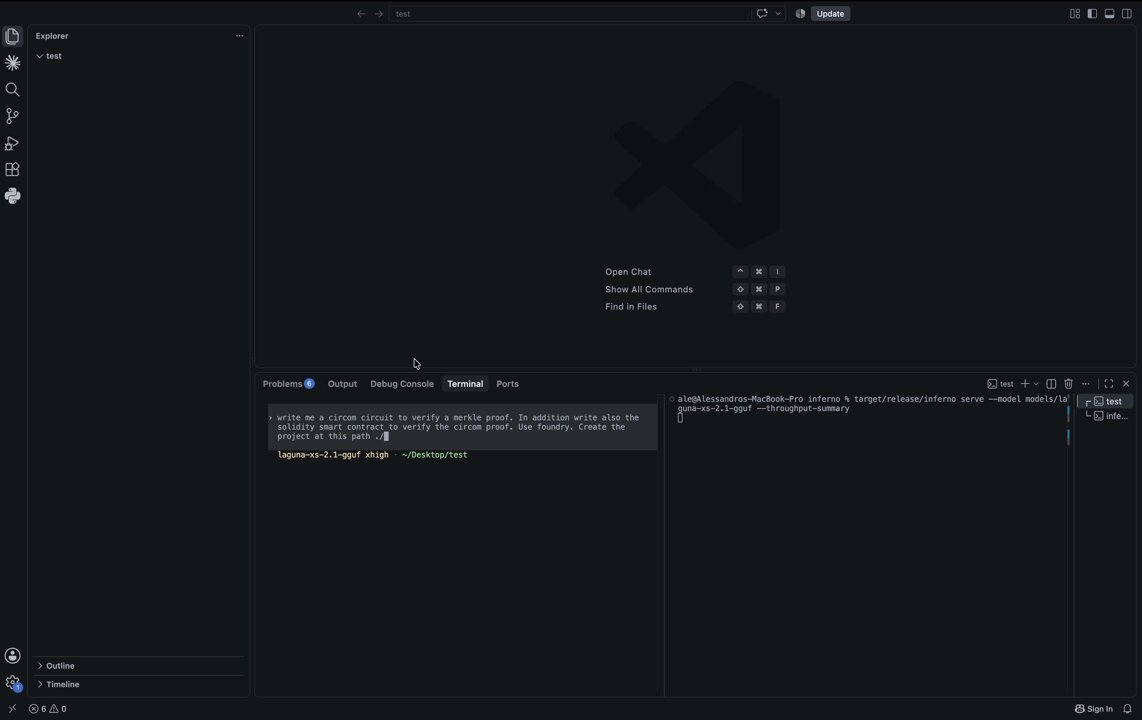Kill the terminal with the trash icon

pos(1068,384)
